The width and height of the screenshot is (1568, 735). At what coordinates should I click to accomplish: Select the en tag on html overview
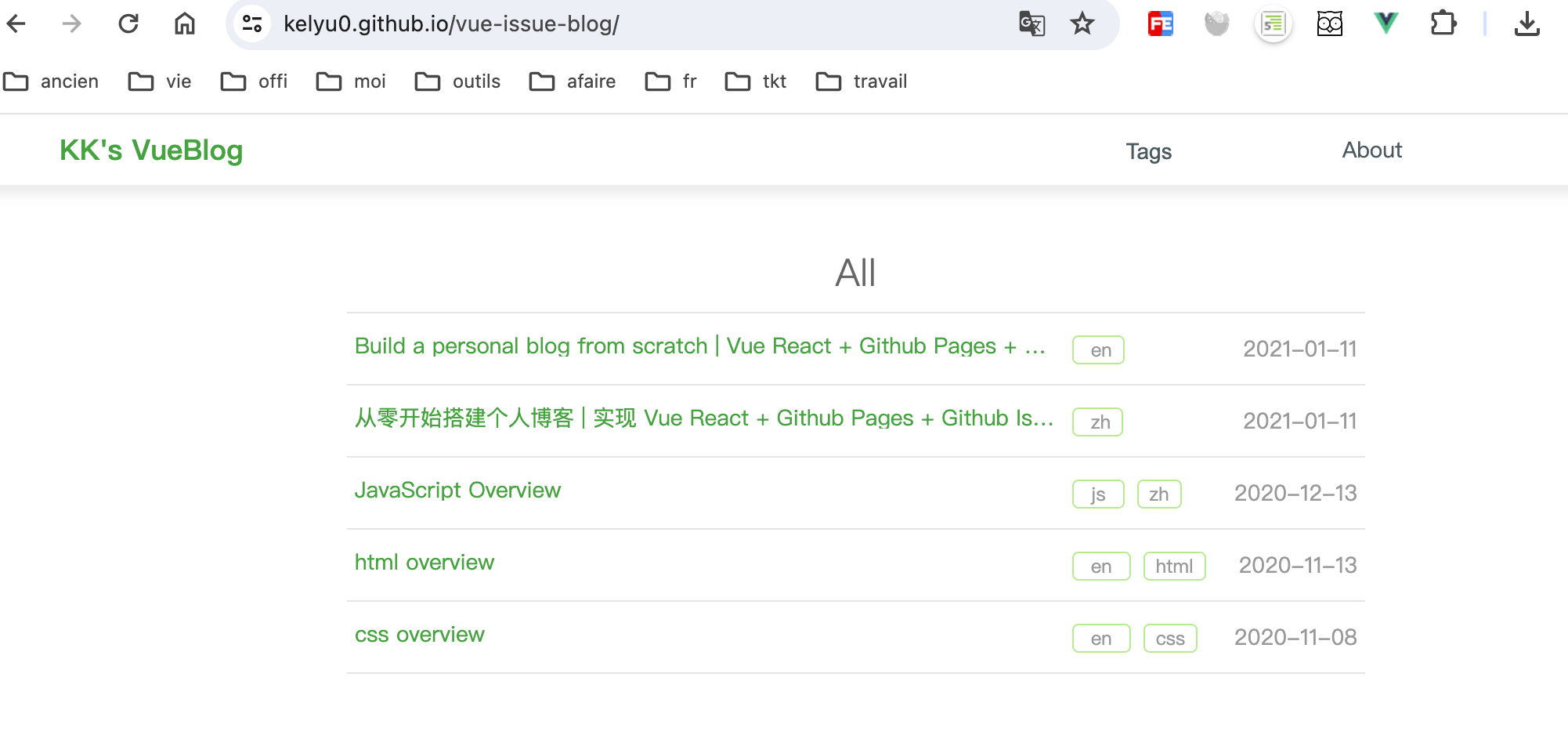click(x=1101, y=567)
